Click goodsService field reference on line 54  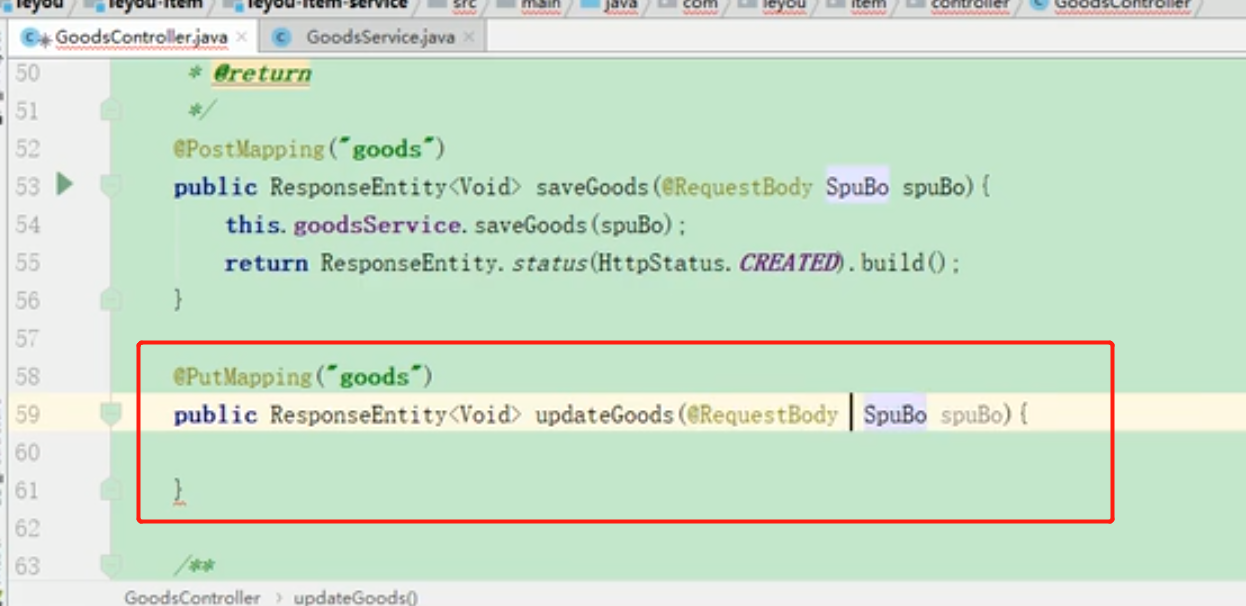click(x=375, y=225)
